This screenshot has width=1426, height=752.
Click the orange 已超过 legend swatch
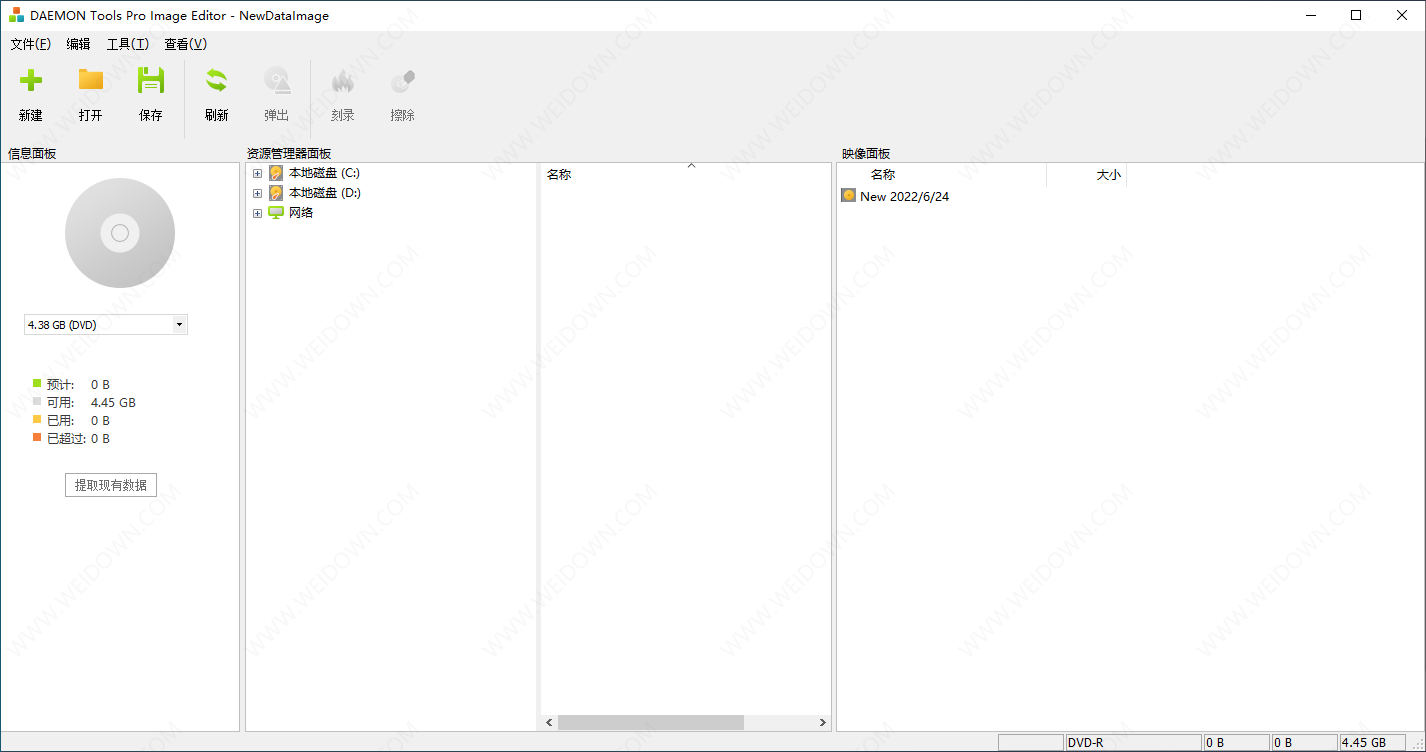pyautogui.click(x=37, y=437)
